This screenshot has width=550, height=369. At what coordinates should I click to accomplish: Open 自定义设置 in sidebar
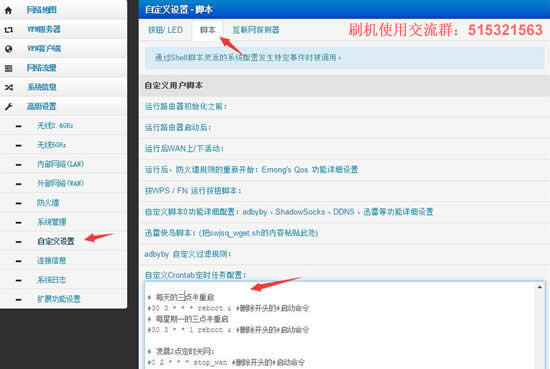point(56,241)
